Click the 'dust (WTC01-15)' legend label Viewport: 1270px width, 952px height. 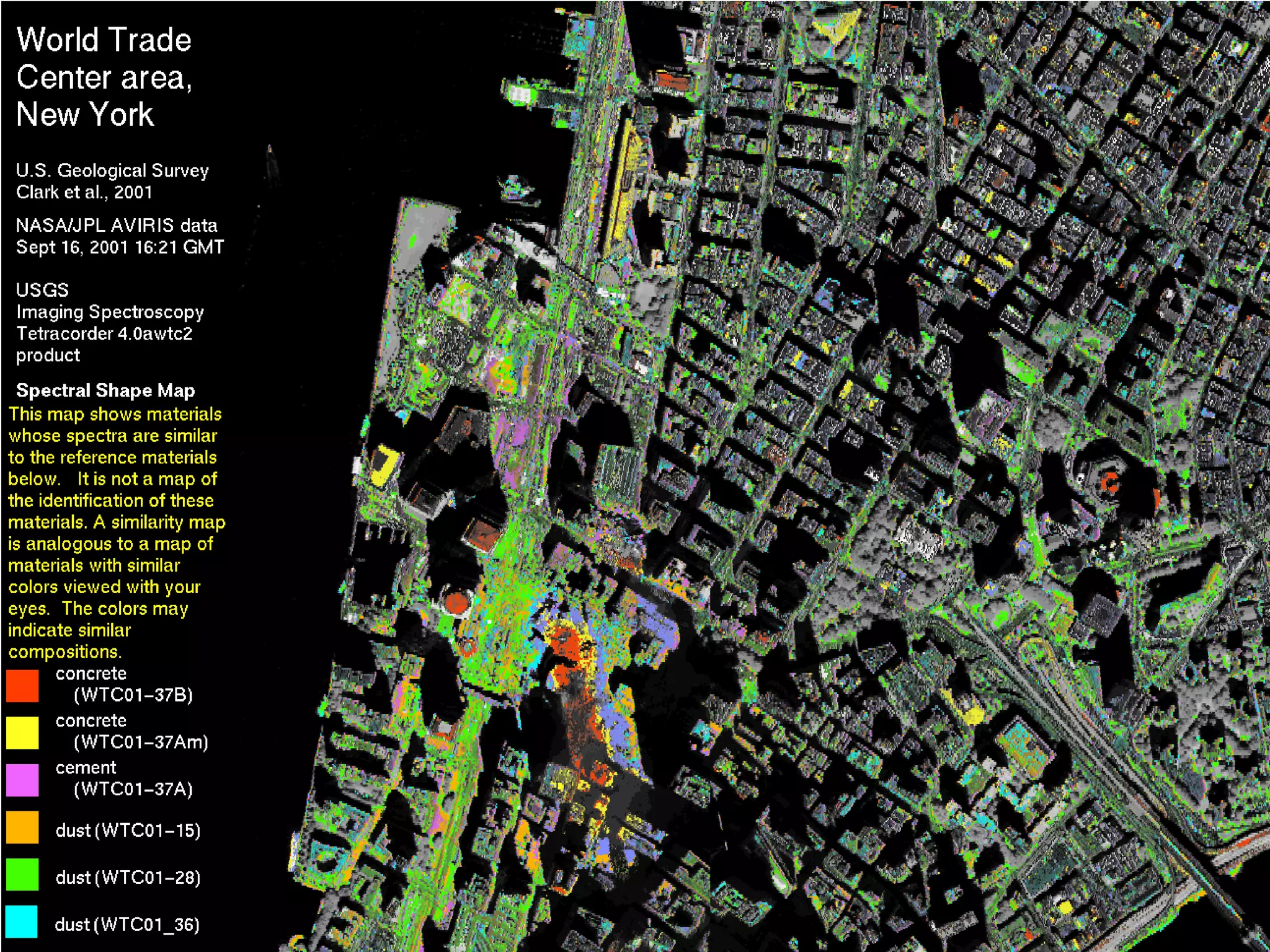click(x=128, y=831)
